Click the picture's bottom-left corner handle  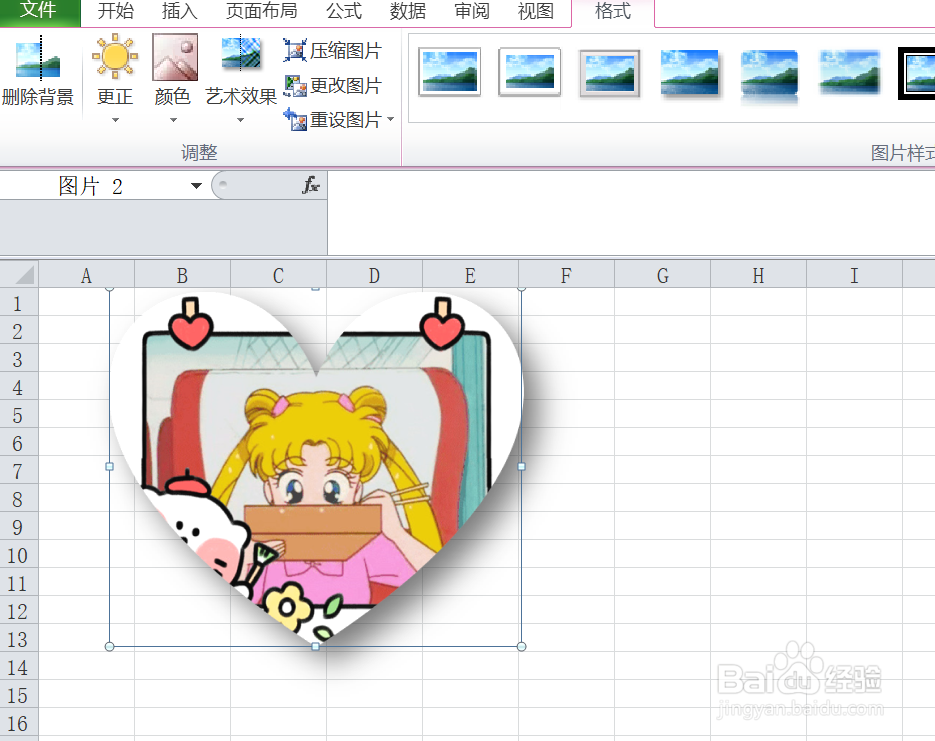110,646
